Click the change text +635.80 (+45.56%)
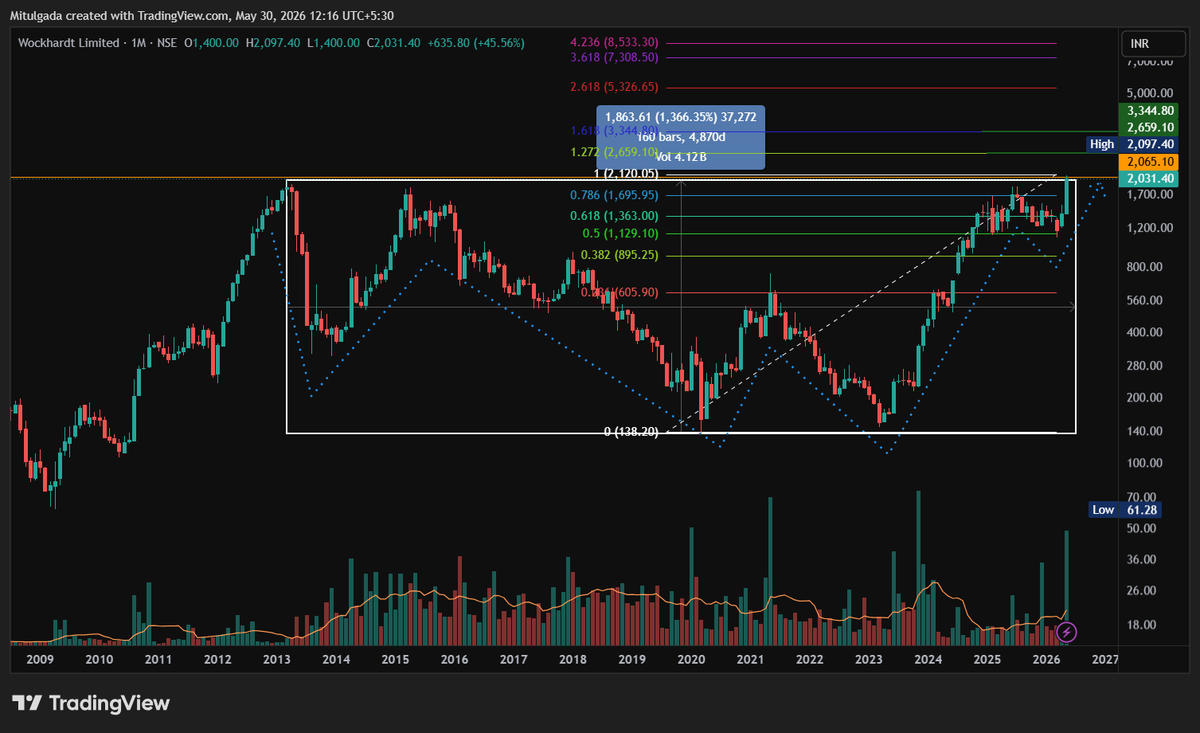Image resolution: width=1200 pixels, height=733 pixels. 475,42
